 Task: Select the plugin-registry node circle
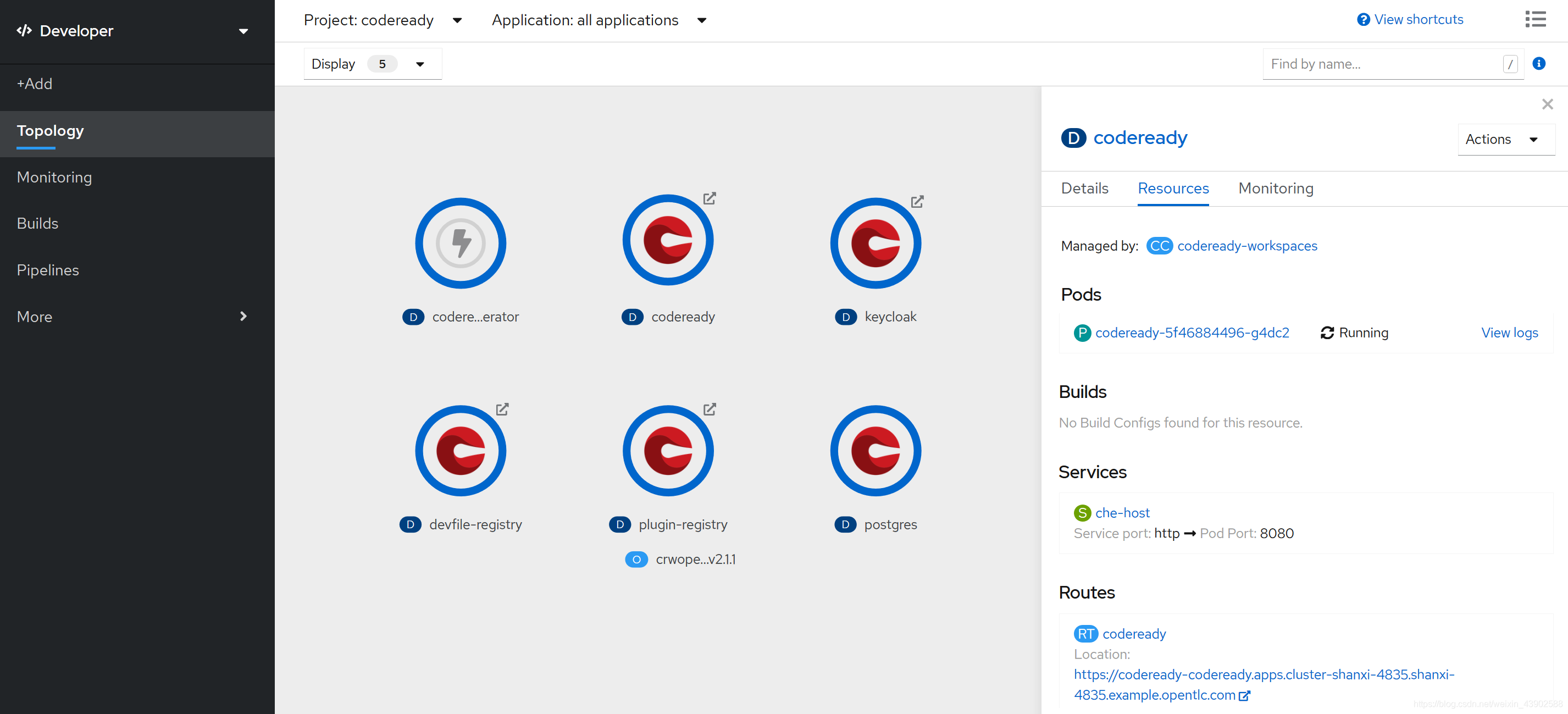tap(668, 450)
